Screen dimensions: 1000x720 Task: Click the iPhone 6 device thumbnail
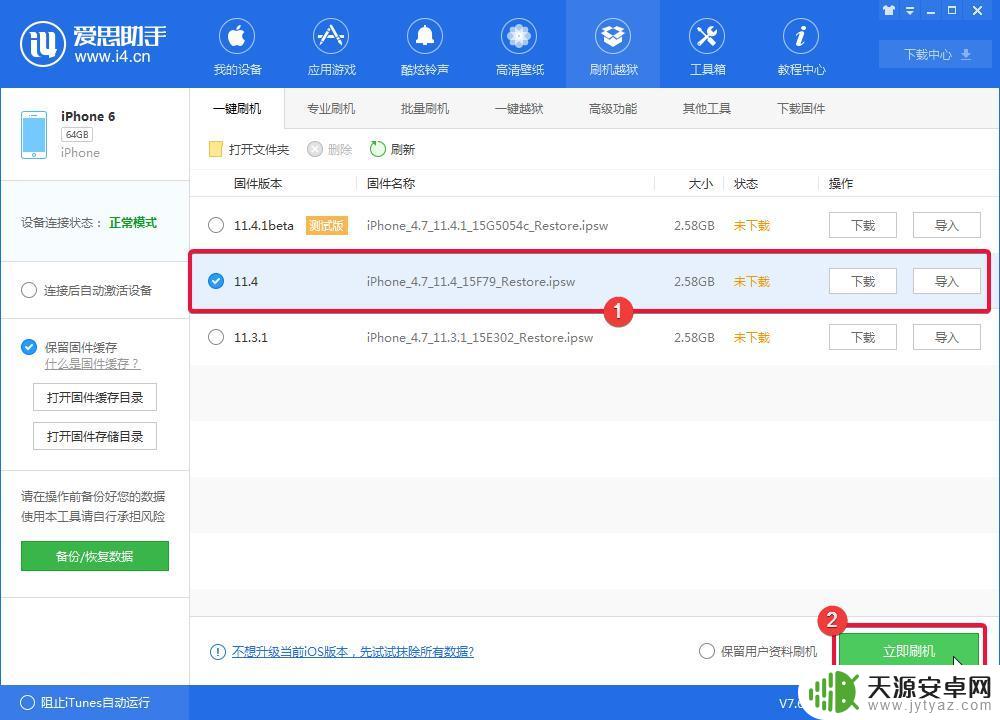coord(34,135)
